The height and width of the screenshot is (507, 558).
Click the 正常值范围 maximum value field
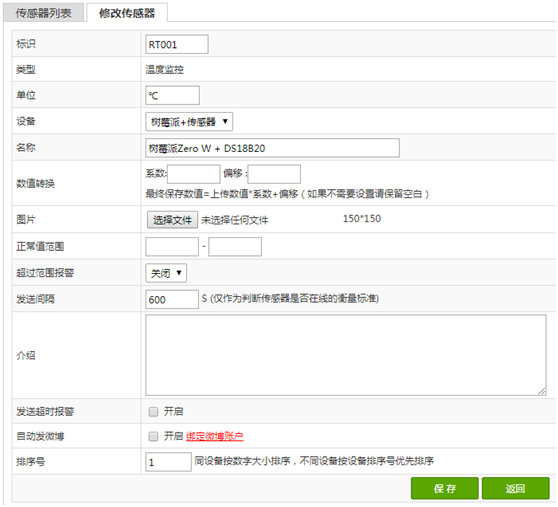235,247
